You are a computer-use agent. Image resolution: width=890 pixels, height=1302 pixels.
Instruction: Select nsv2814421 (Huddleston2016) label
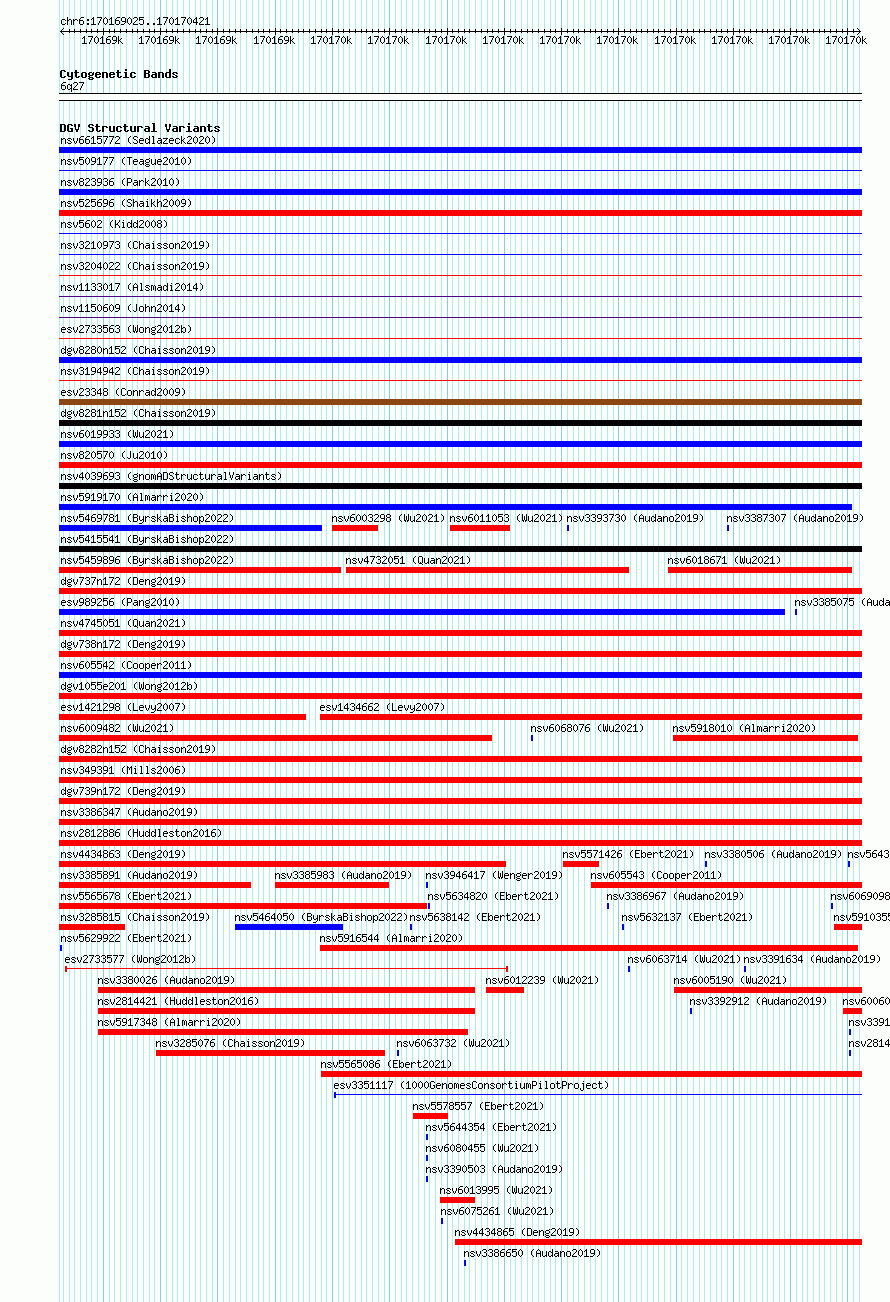click(x=178, y=1001)
